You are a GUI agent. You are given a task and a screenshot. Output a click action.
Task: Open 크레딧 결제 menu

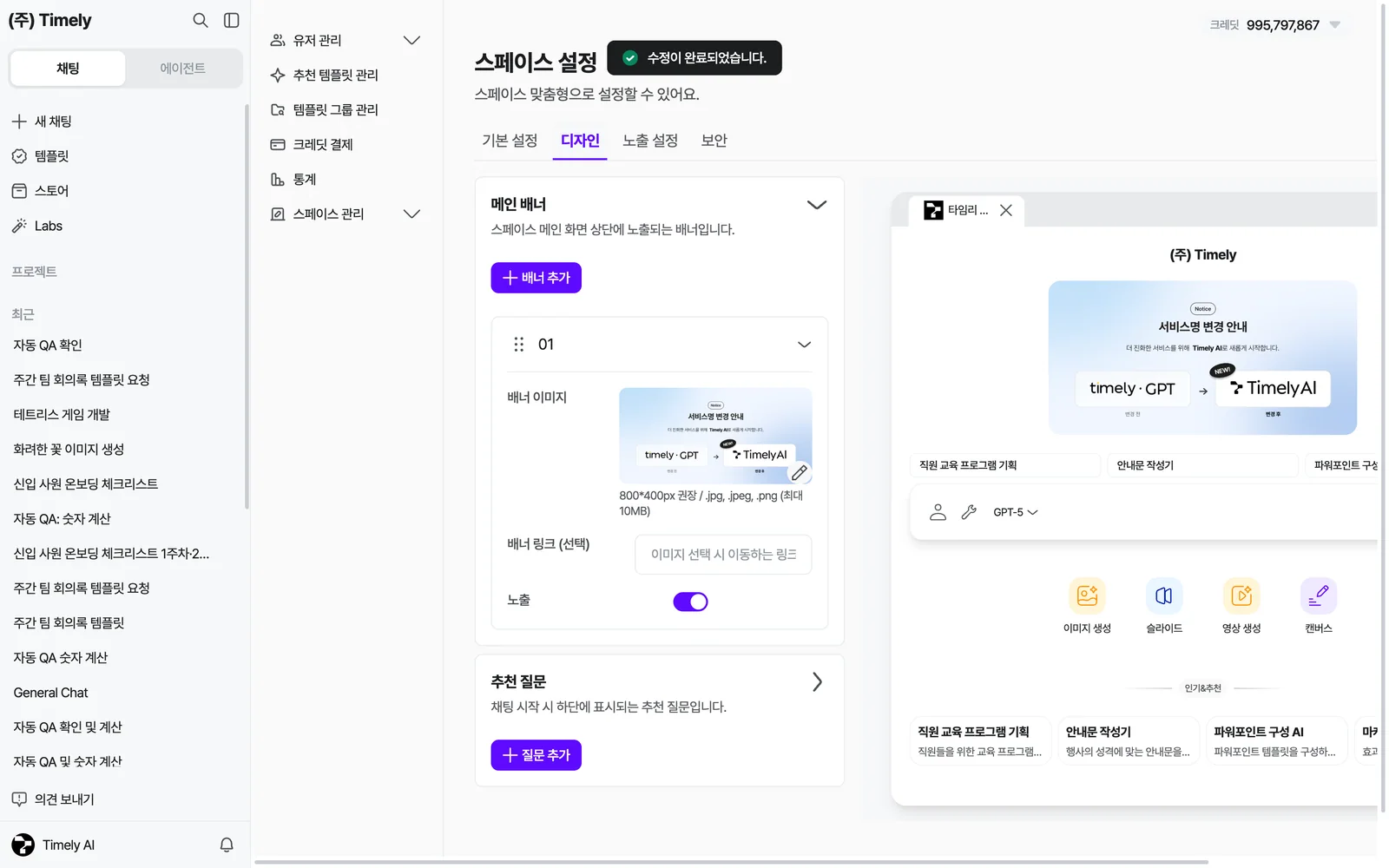click(x=313, y=145)
